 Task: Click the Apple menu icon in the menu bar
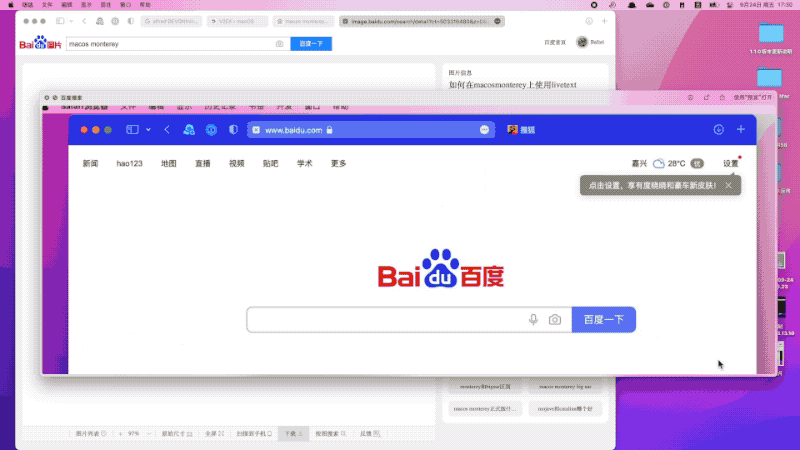click(11, 5)
